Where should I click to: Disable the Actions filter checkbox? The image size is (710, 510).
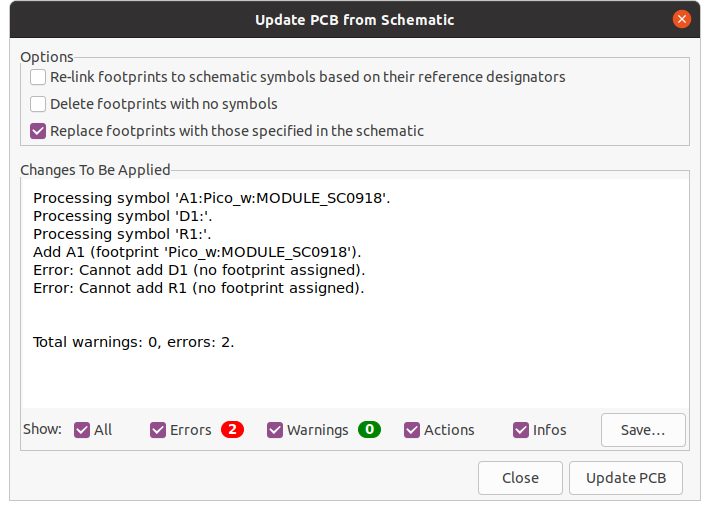[412, 430]
